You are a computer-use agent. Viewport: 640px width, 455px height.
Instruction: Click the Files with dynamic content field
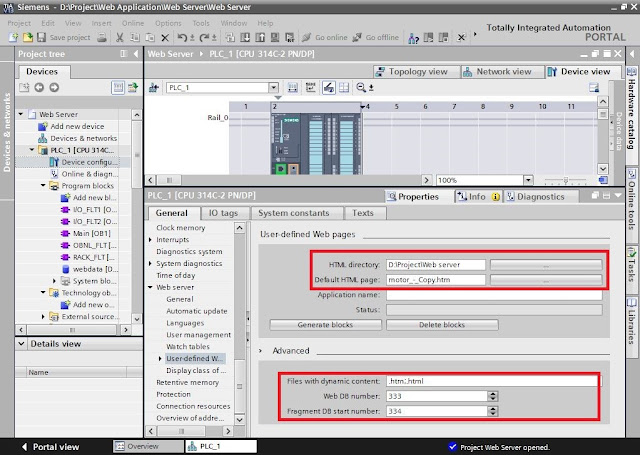(491, 381)
